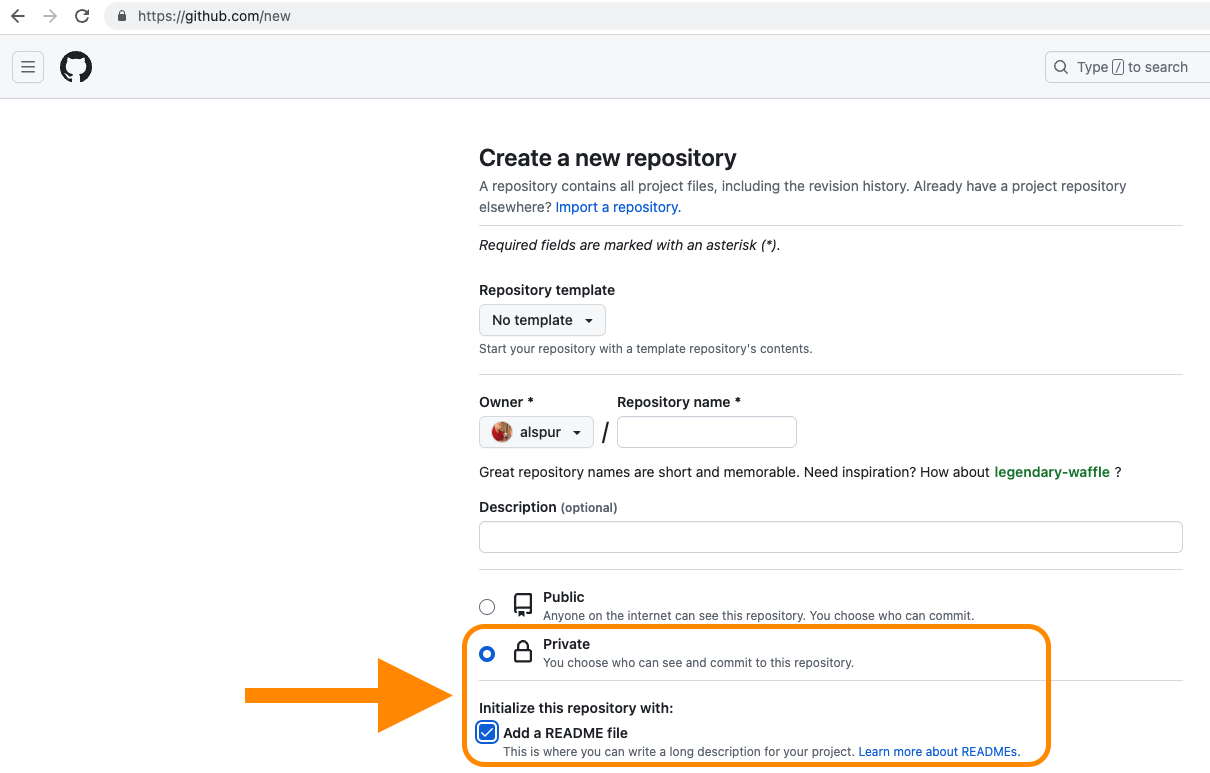The height and width of the screenshot is (773, 1210).
Task: Click the alspur owner avatar
Action: point(502,432)
